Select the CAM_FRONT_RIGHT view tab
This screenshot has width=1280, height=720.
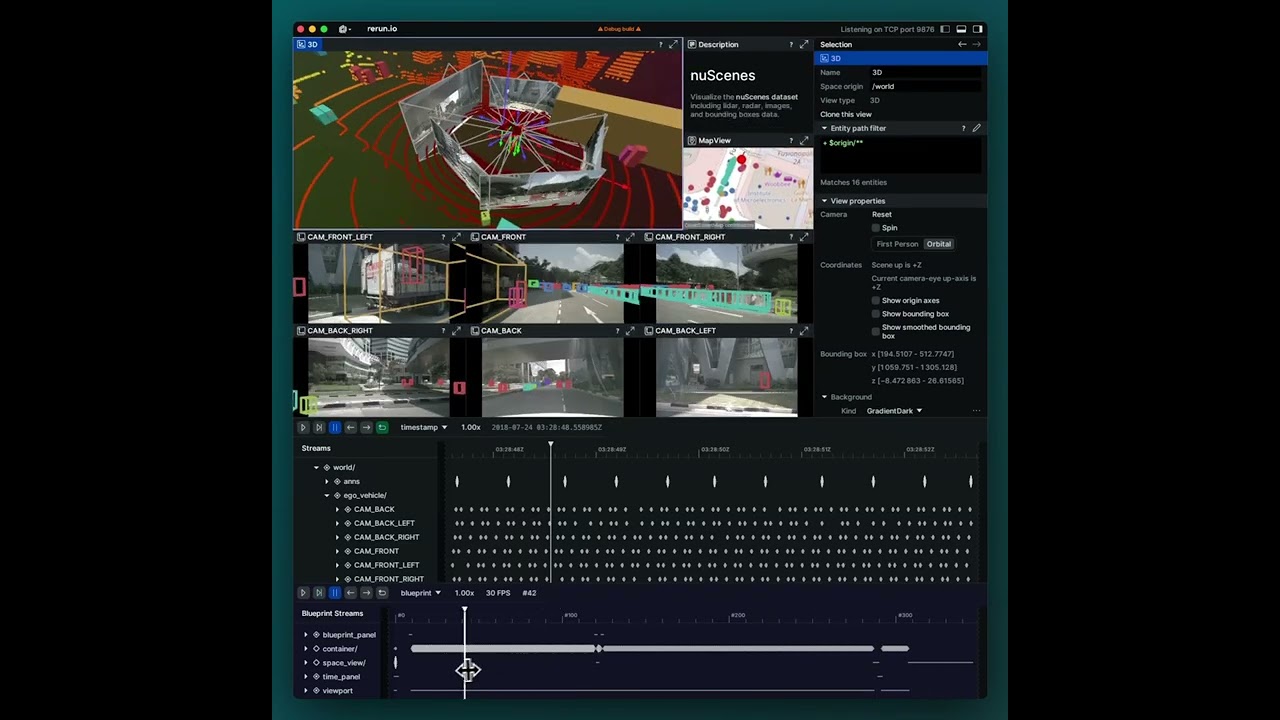[x=684, y=237]
